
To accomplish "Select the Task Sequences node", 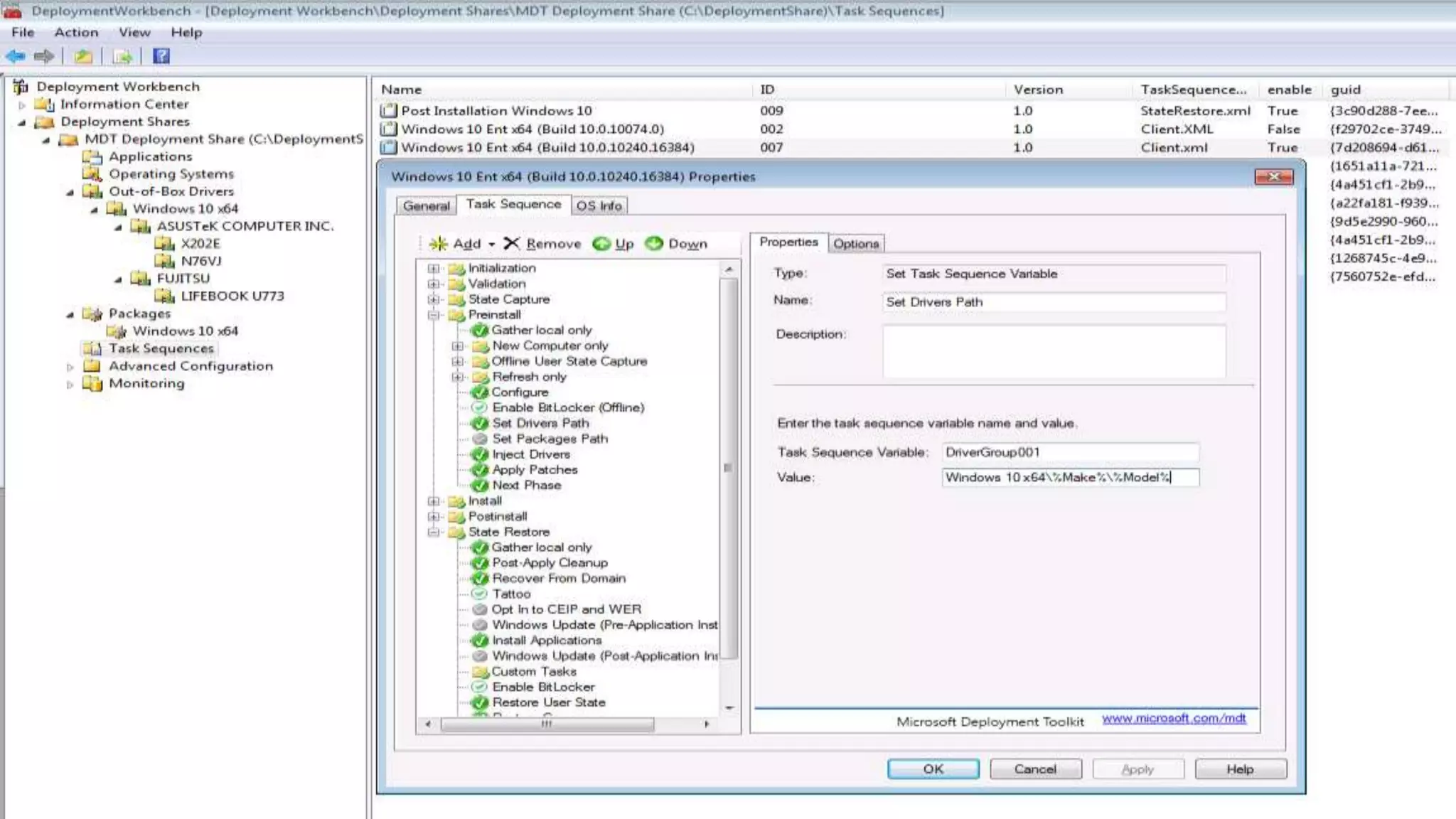I will (161, 349).
